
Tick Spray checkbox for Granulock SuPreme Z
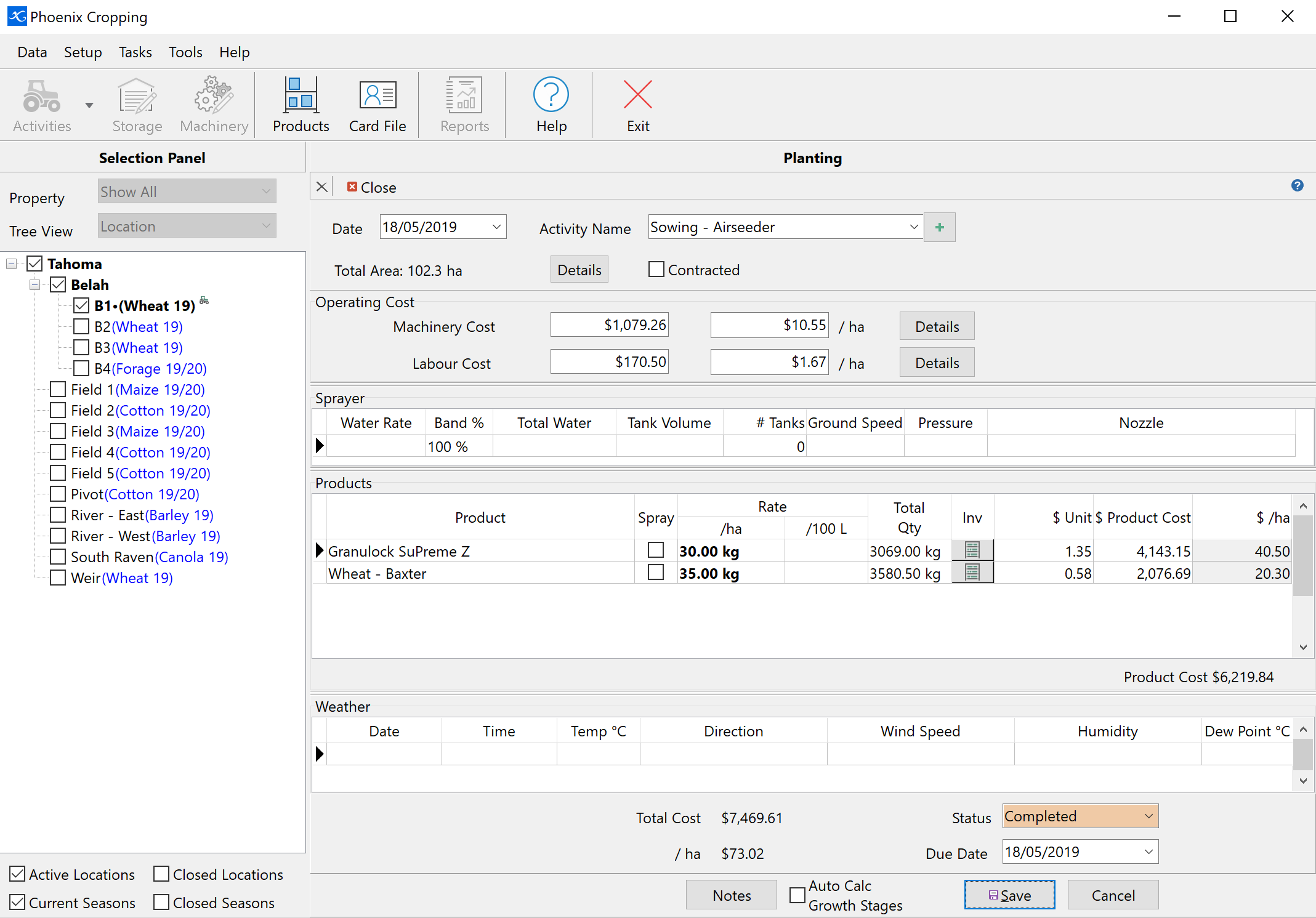[656, 550]
